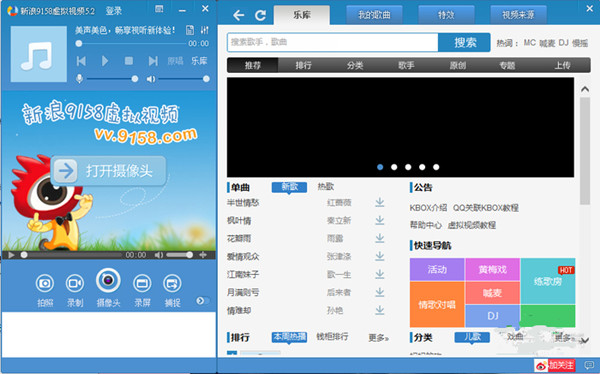Select the first banner carousel dot
600x374 pixels.
[x=380, y=167]
